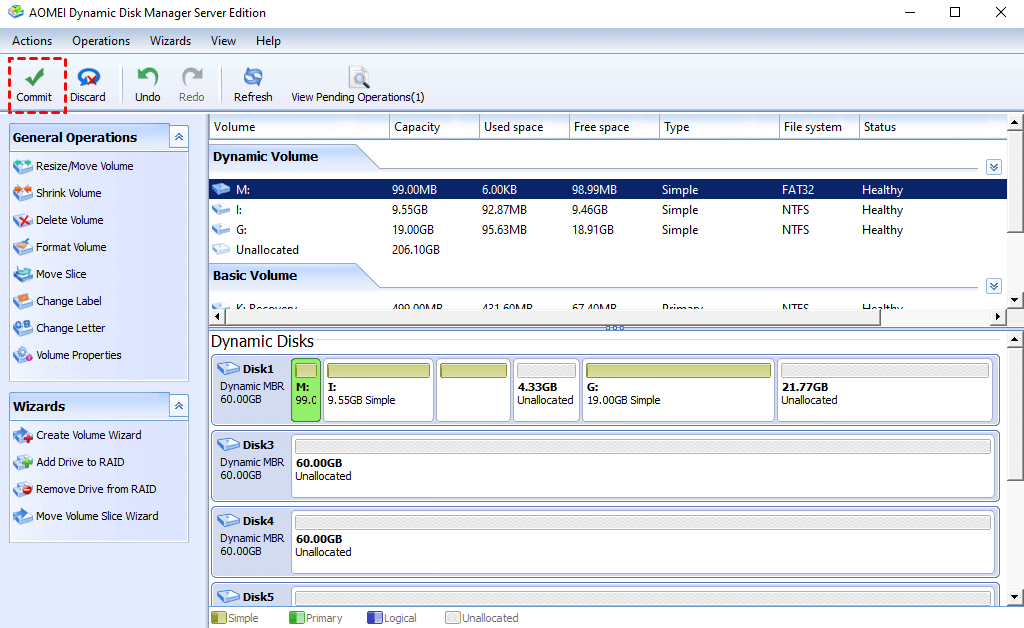The width and height of the screenshot is (1024, 628).
Task: Open the View menu
Action: pyautogui.click(x=223, y=41)
